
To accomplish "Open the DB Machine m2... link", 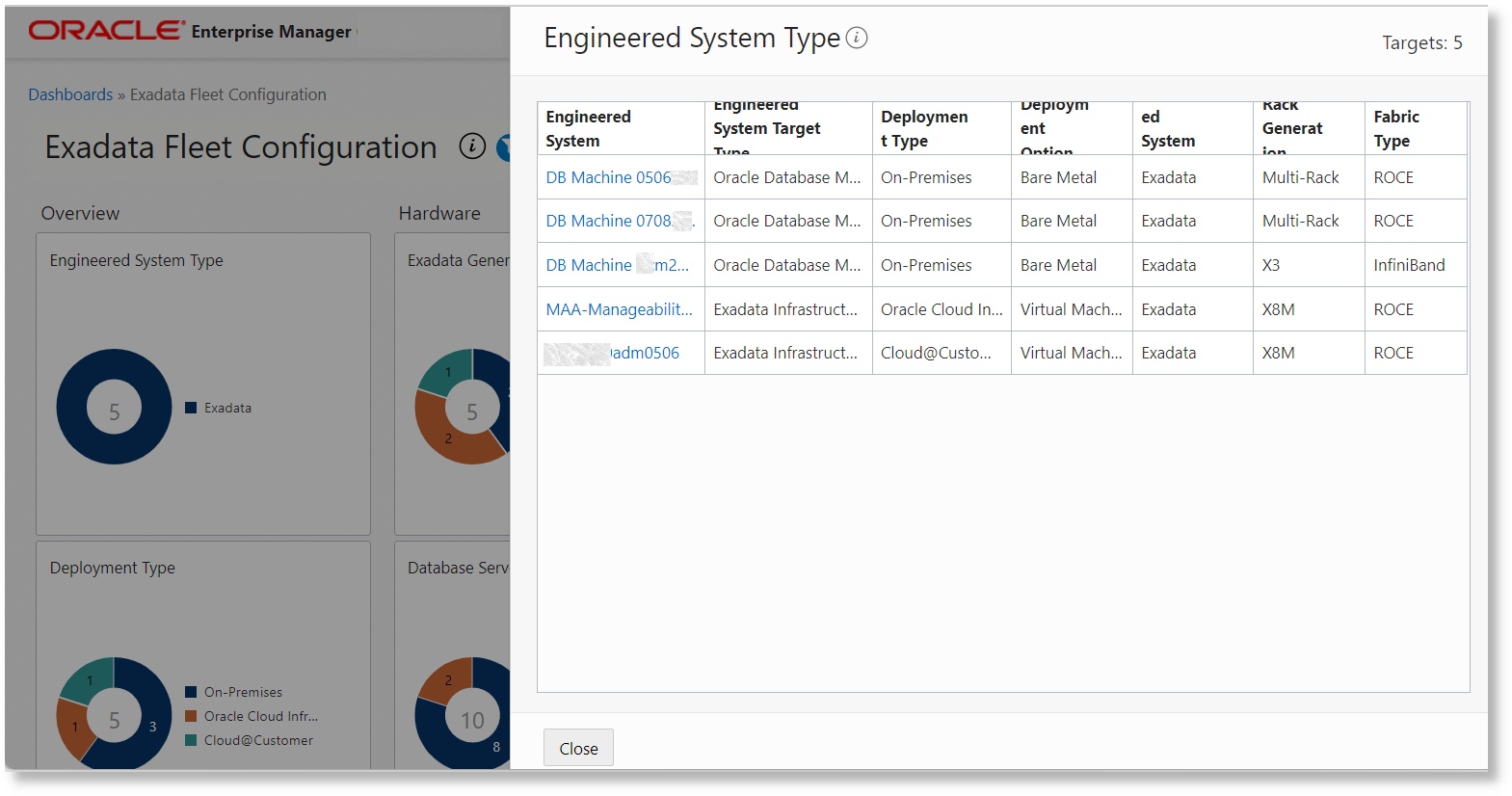I will click(x=618, y=265).
